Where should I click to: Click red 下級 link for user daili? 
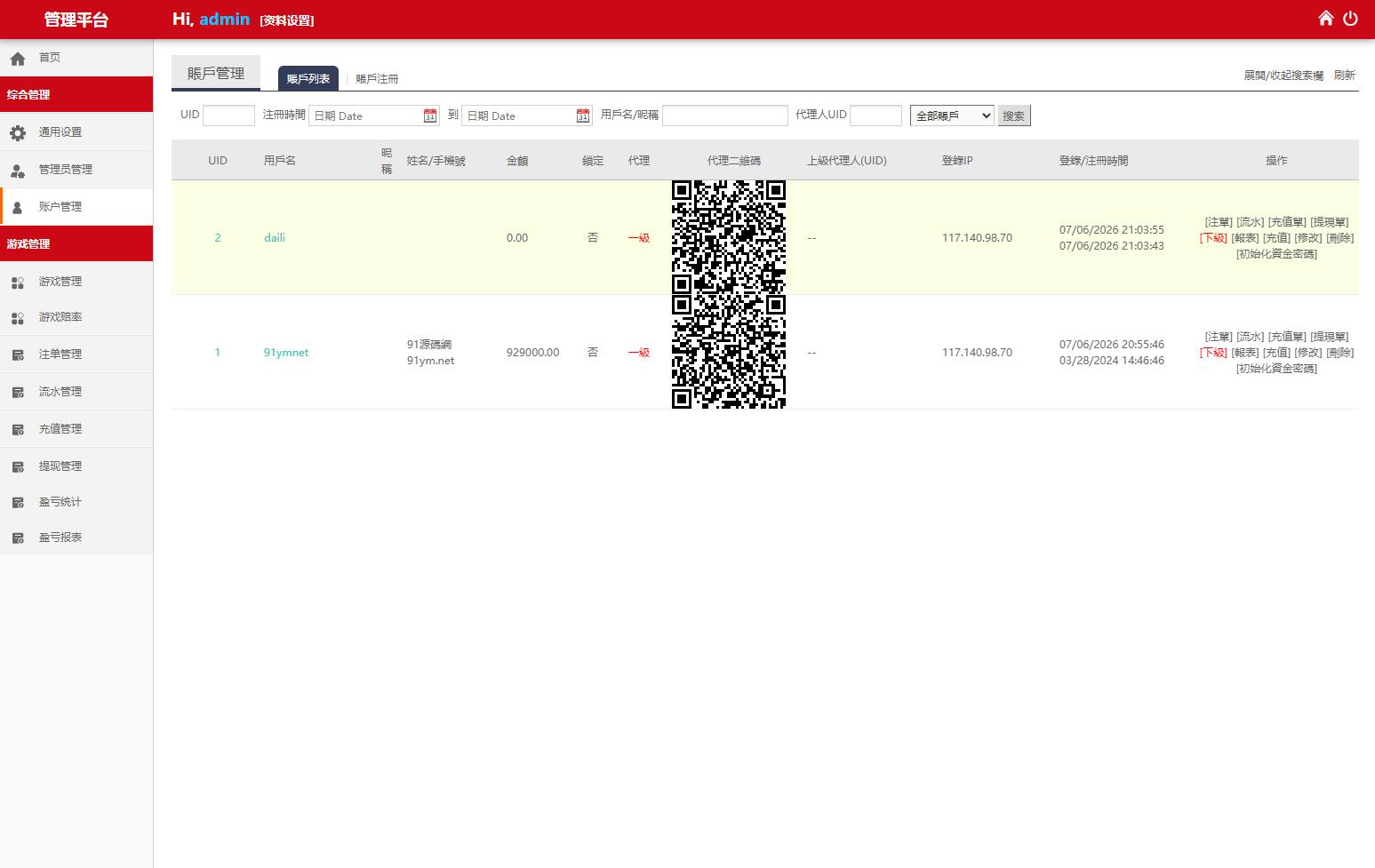point(1213,238)
